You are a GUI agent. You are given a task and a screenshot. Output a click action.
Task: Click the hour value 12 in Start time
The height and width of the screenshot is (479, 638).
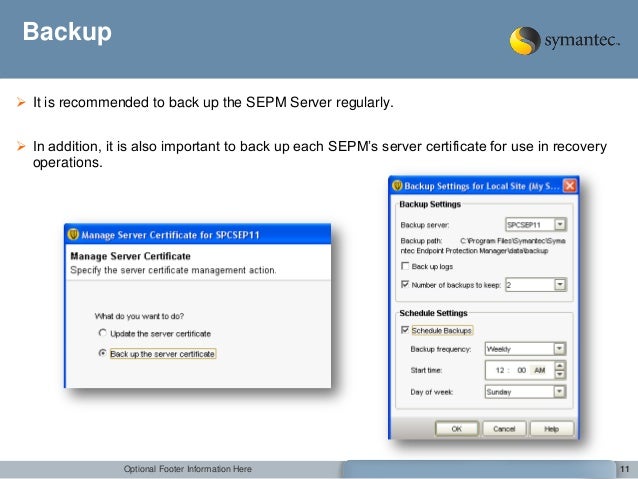point(500,370)
